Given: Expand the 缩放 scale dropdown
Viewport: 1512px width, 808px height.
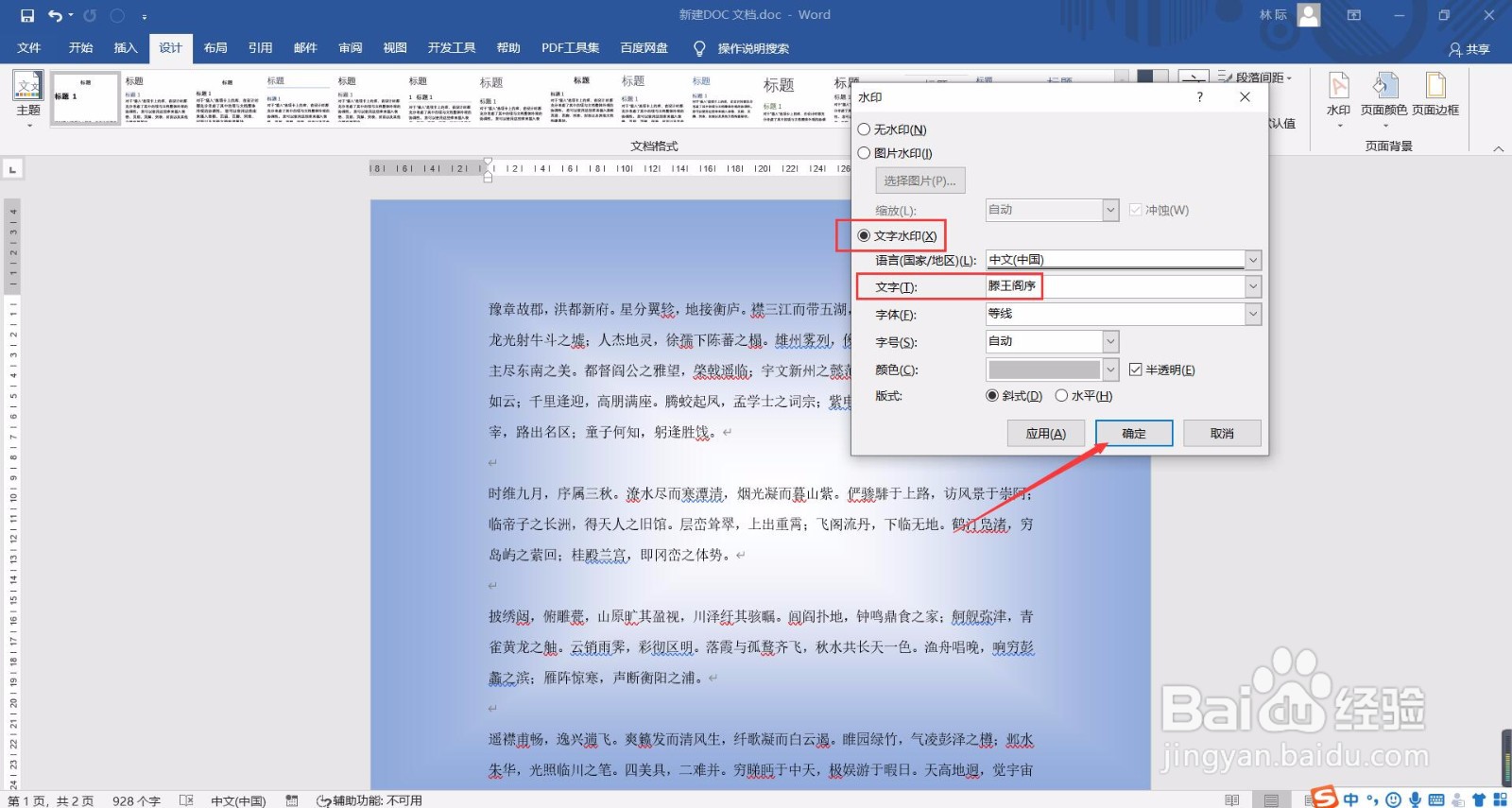Looking at the screenshot, I should pyautogui.click(x=1111, y=210).
